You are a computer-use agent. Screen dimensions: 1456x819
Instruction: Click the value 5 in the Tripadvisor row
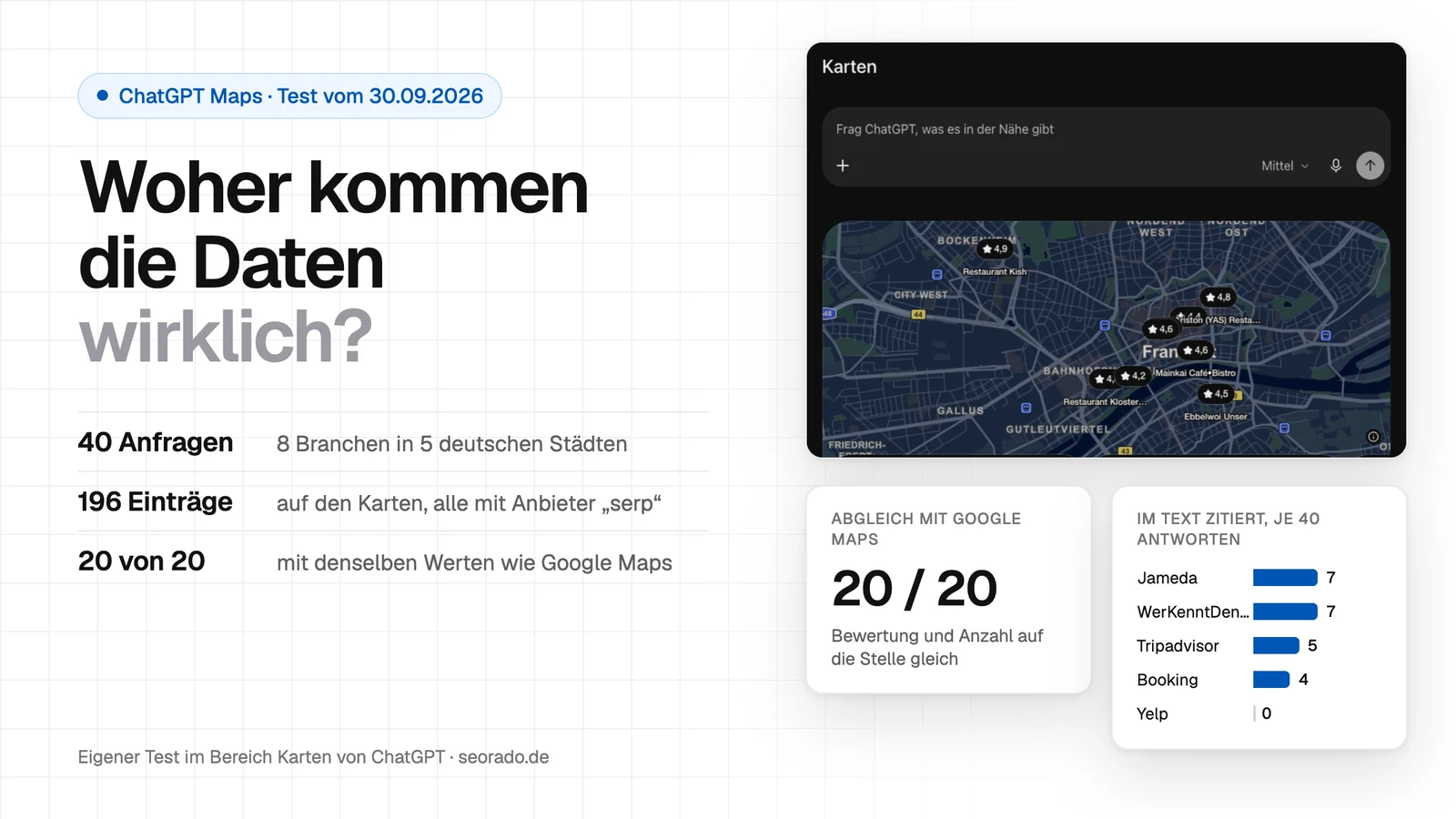click(1312, 645)
